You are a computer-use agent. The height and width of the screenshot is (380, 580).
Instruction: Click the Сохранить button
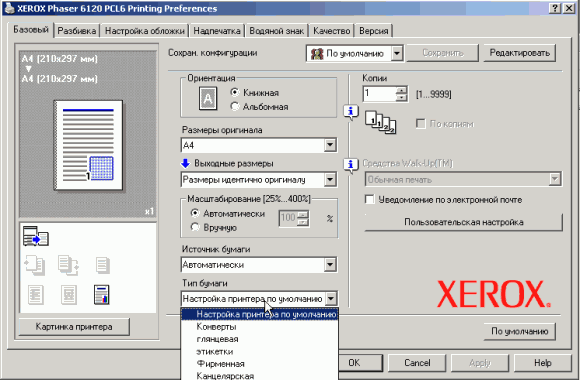(x=442, y=53)
